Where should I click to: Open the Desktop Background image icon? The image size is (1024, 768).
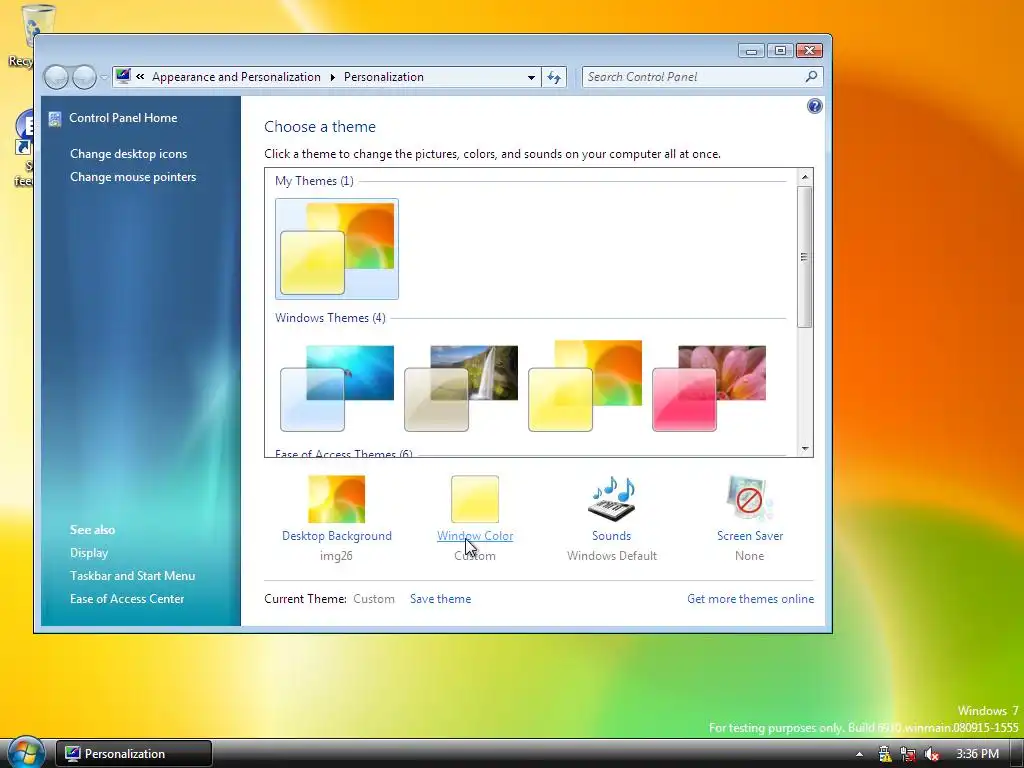pos(336,499)
